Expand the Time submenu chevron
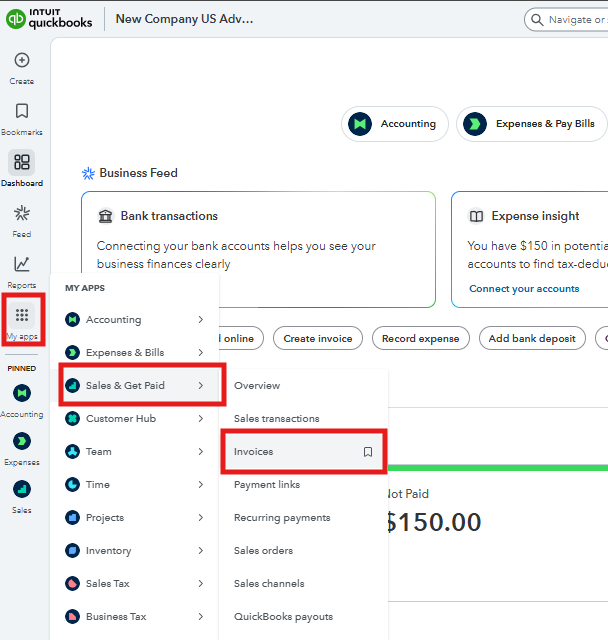This screenshot has width=608, height=640. [x=201, y=484]
